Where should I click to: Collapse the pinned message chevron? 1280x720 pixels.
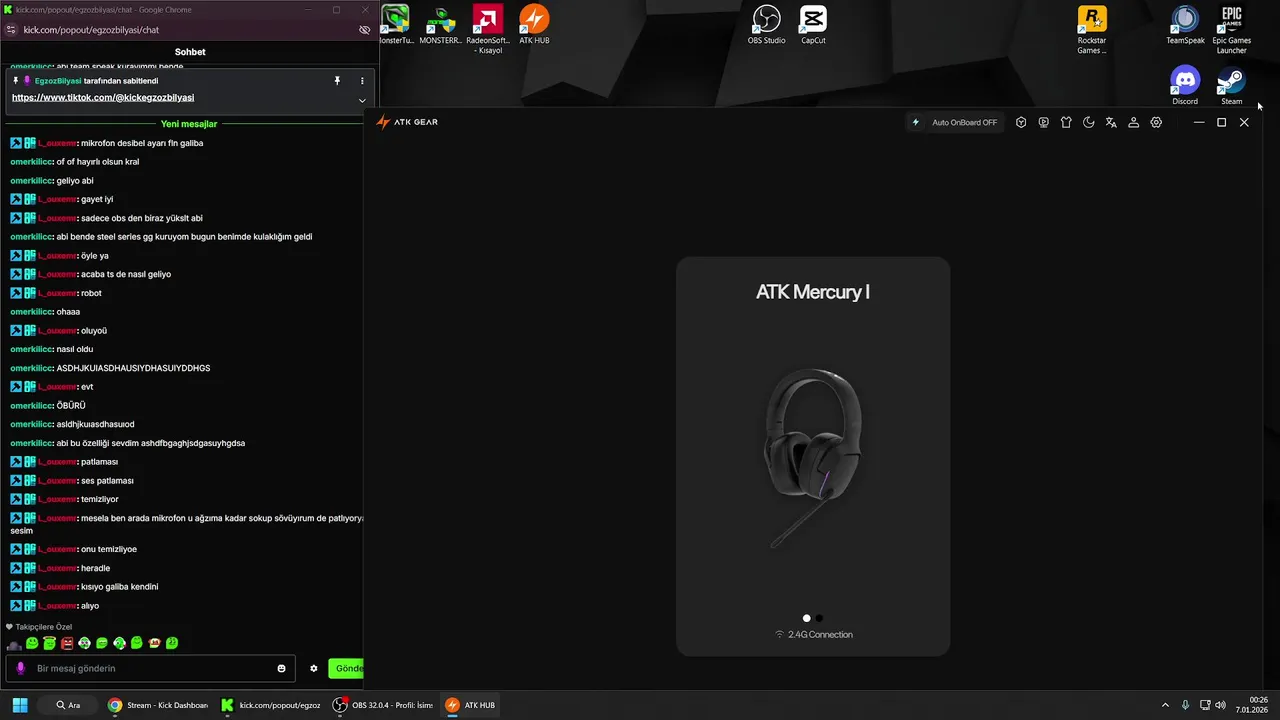point(362,100)
